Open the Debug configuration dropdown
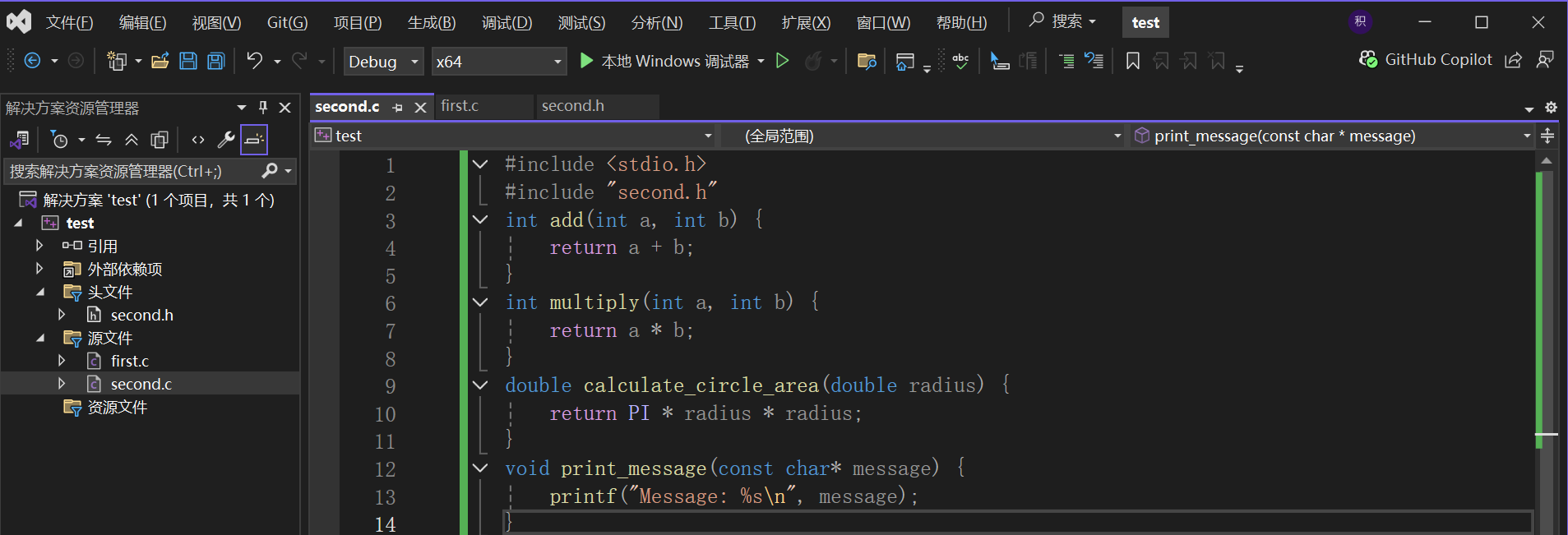1568x535 pixels. click(x=383, y=62)
